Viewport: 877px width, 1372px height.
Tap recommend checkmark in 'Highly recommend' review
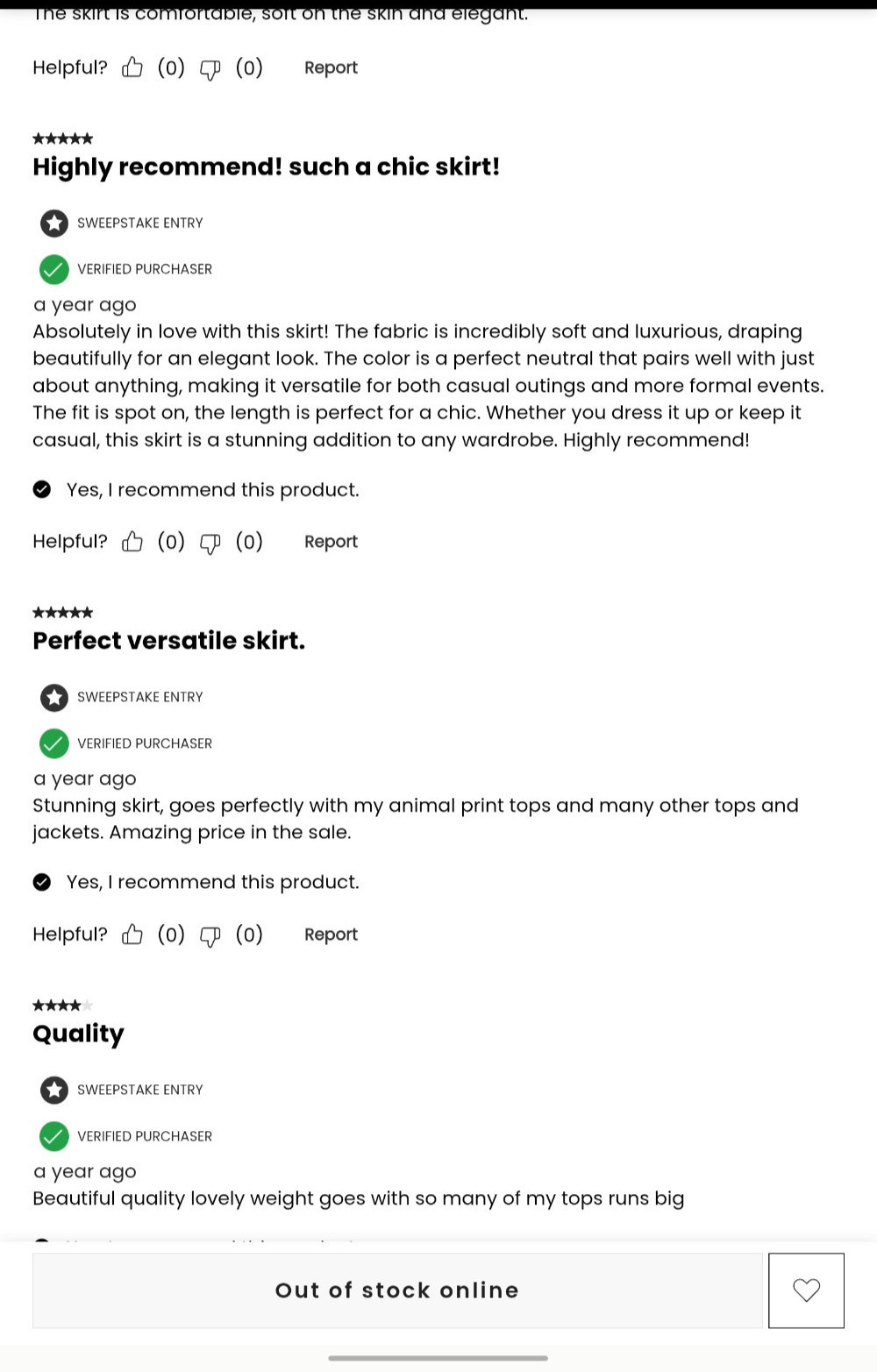coord(42,489)
